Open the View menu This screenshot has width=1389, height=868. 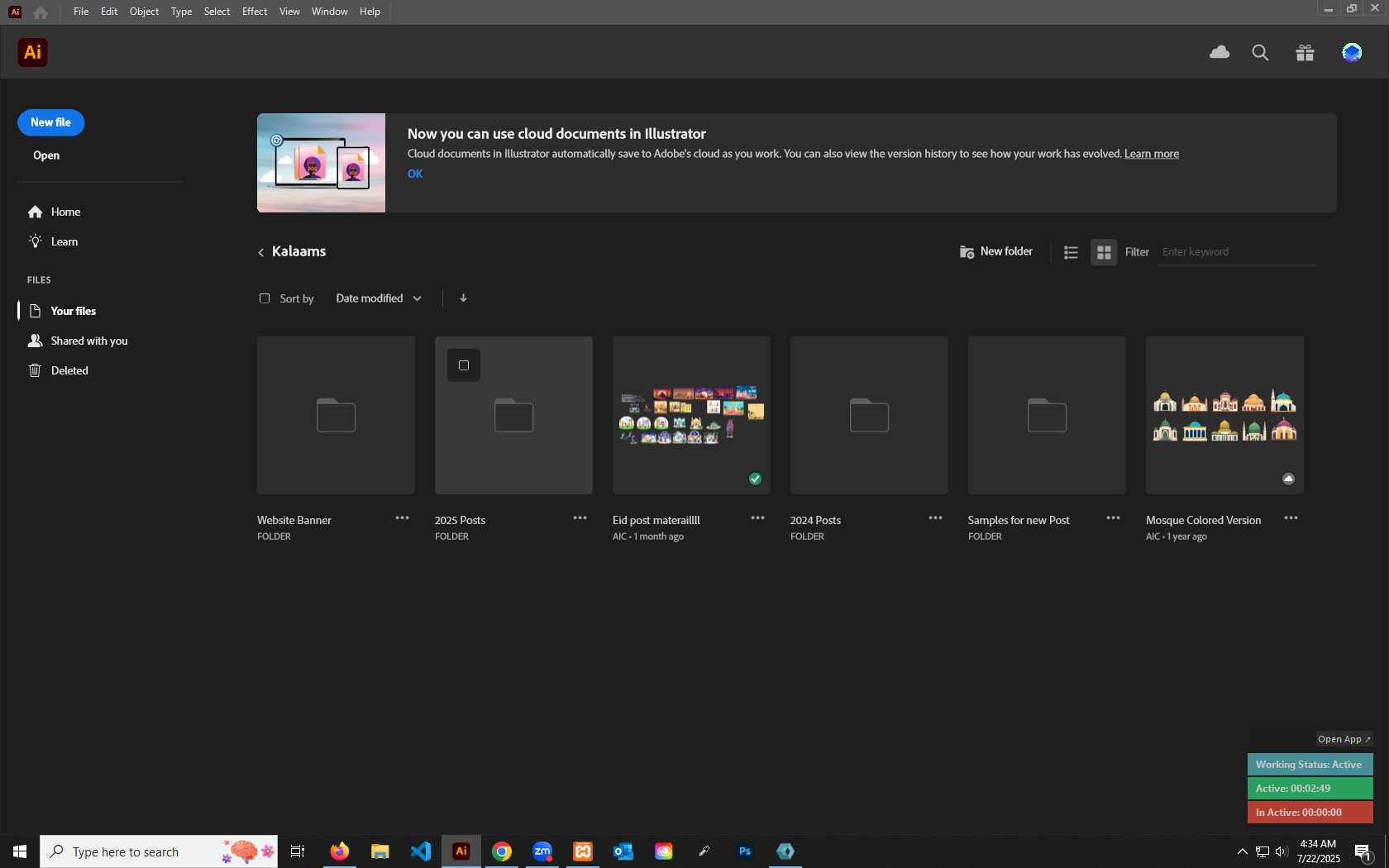pos(289,12)
